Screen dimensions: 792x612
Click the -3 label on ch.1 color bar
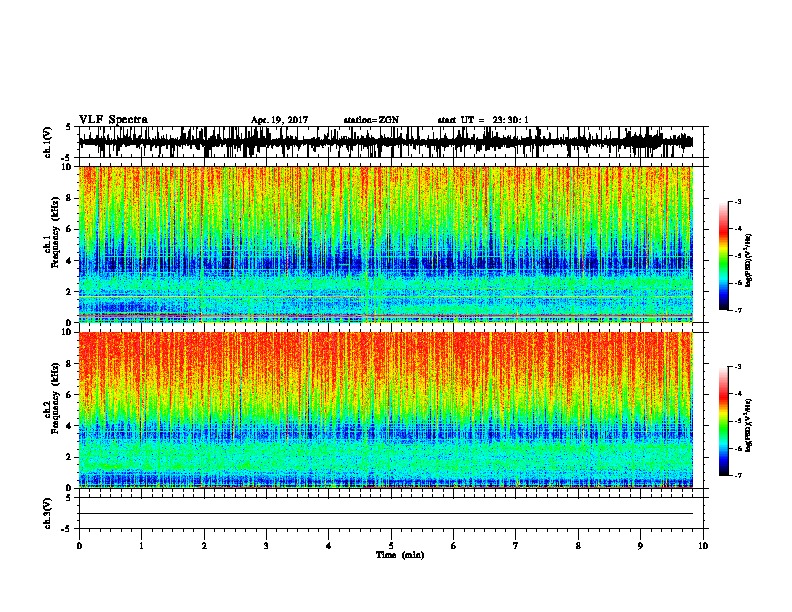point(738,201)
